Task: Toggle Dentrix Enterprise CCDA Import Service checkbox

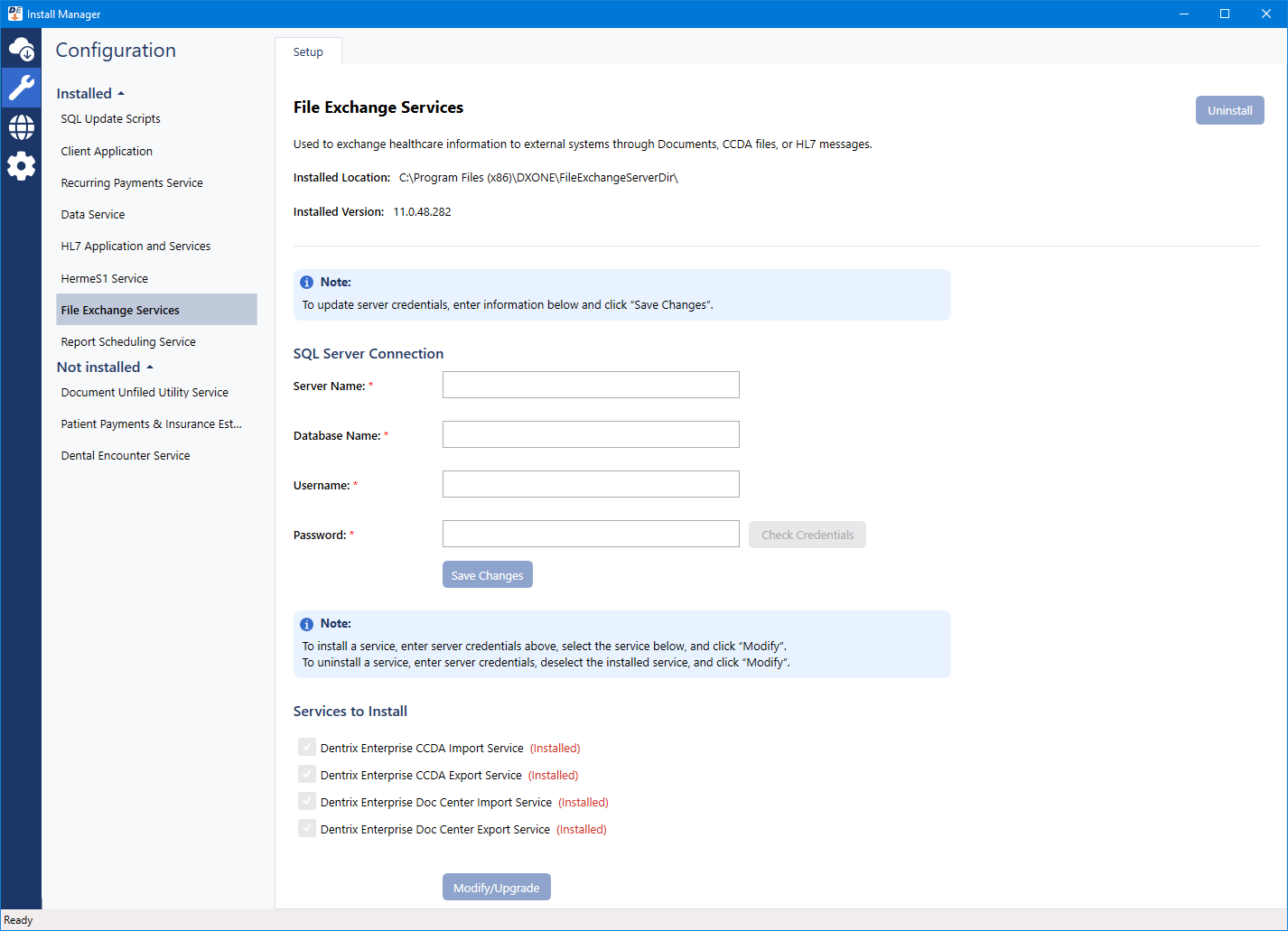Action: pyautogui.click(x=307, y=748)
